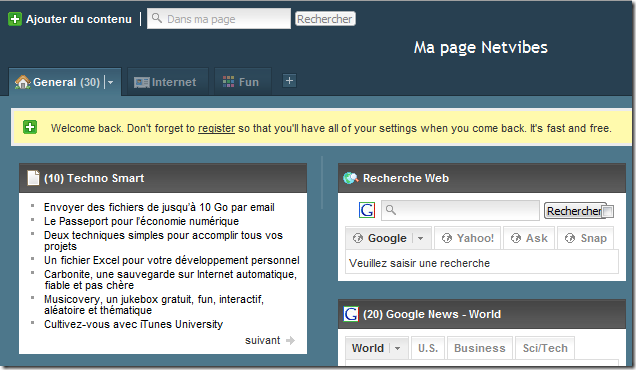Image resolution: width=636 pixels, height=370 pixels.
Task: Select the General (30) tab
Action: (x=65, y=82)
